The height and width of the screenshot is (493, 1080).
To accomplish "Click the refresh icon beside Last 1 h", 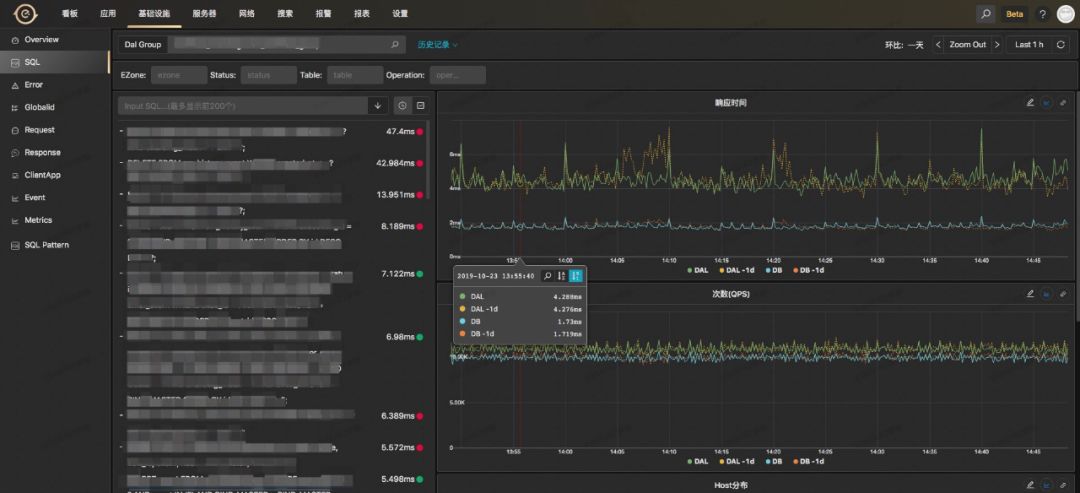I will point(1061,45).
